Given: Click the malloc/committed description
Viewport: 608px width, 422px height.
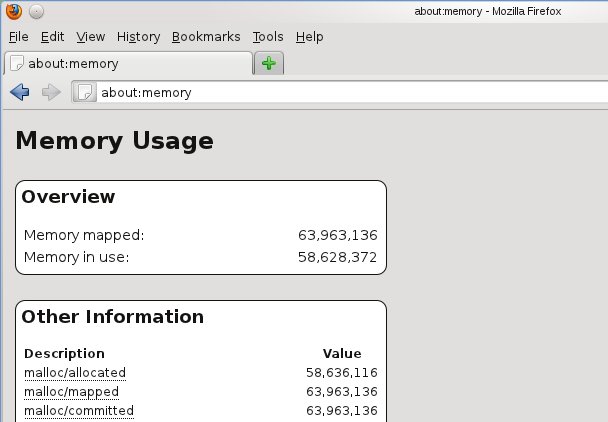Looking at the screenshot, I should click(79, 411).
